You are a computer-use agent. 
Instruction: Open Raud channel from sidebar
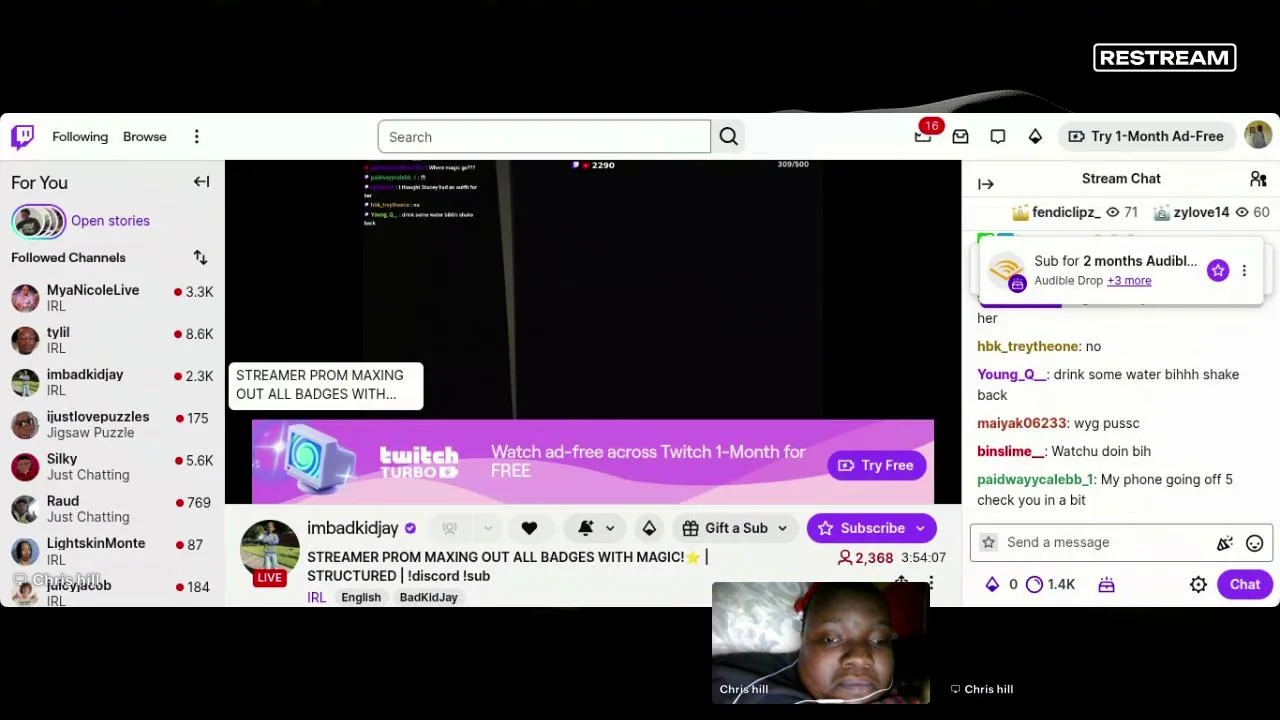(x=112, y=508)
